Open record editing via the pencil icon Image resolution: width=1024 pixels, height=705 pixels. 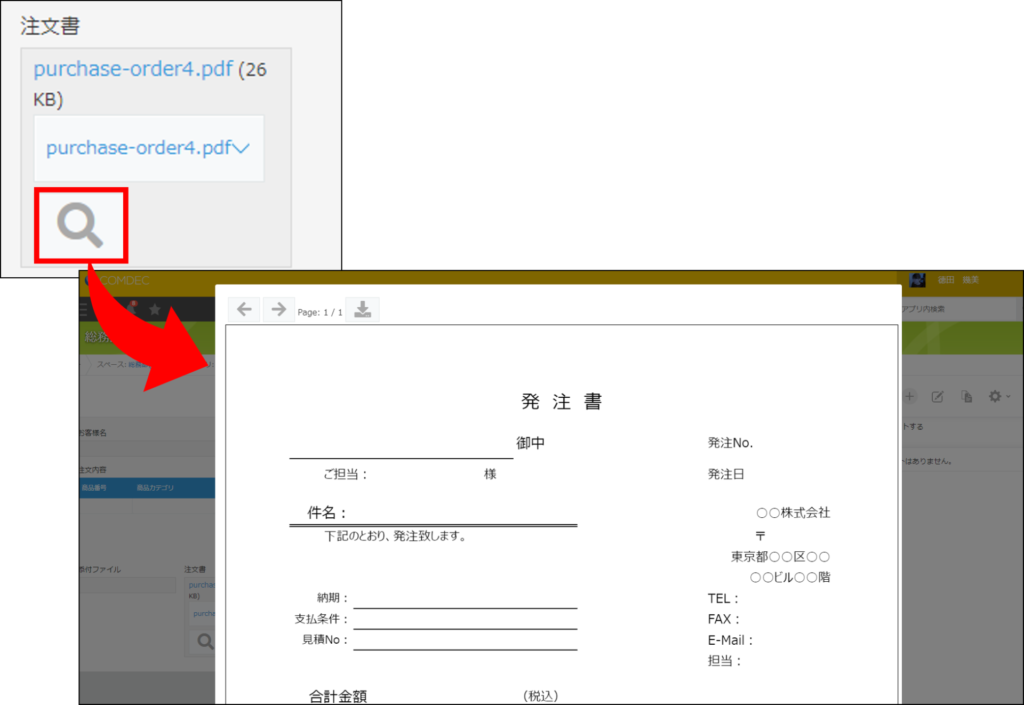pyautogui.click(x=938, y=396)
